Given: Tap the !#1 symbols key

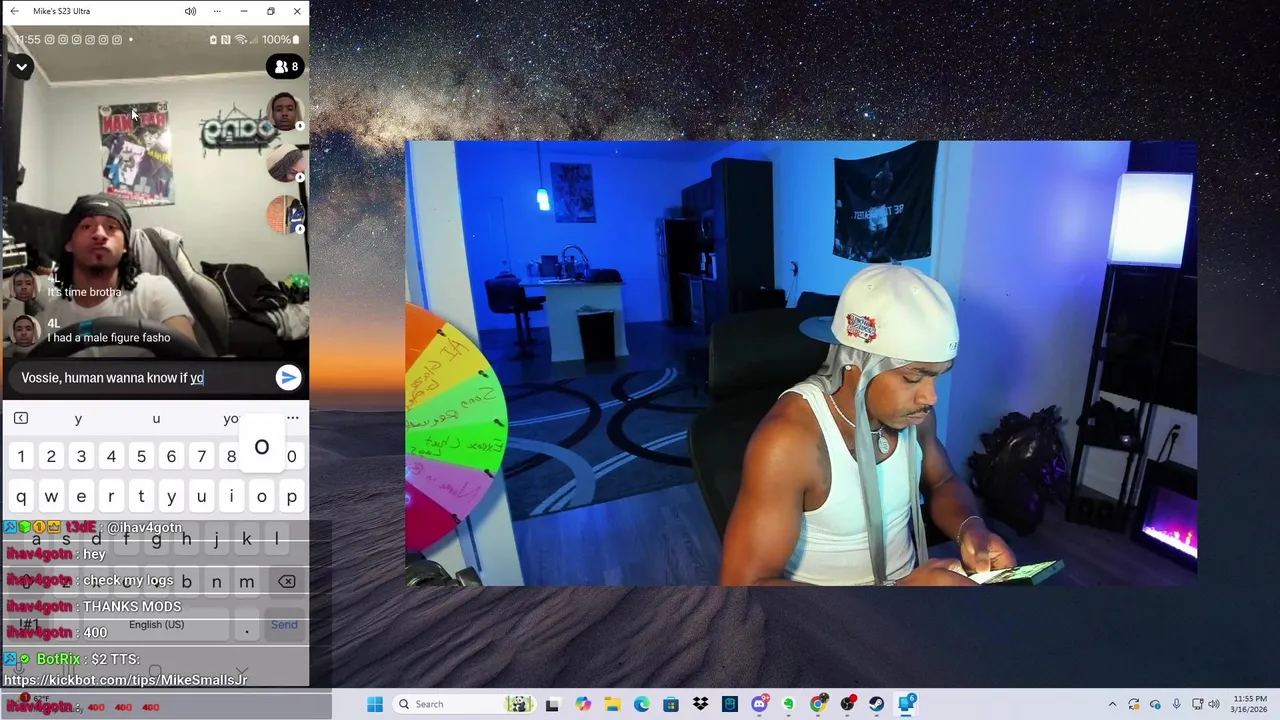Looking at the screenshot, I should tap(29, 625).
